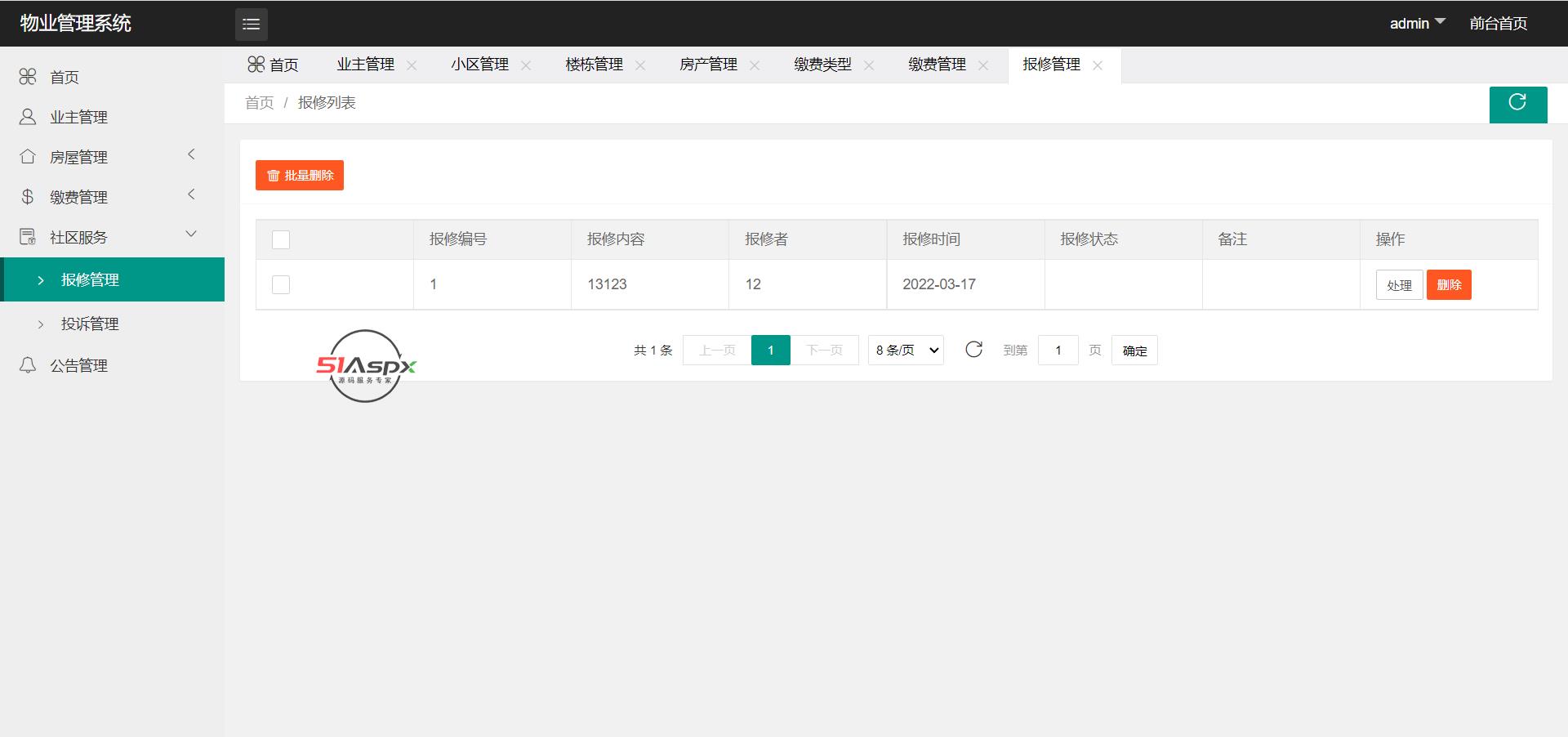The height and width of the screenshot is (737, 1568).
Task: Open 公告管理 from the sidebar
Action: pos(78,365)
